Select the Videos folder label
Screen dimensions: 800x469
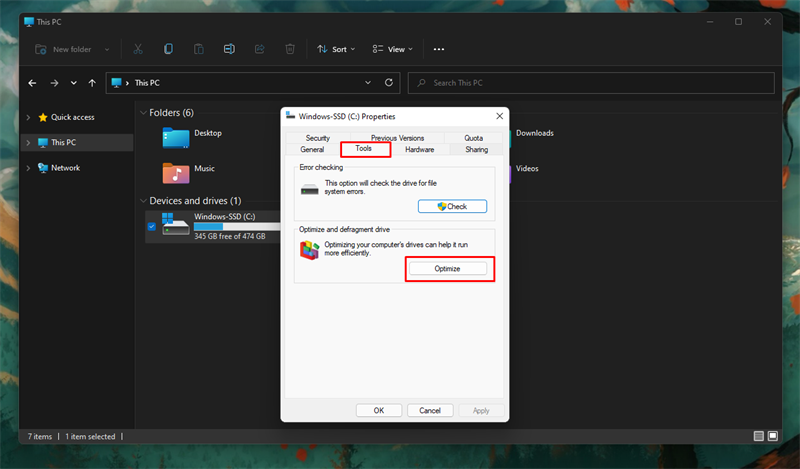(x=527, y=168)
